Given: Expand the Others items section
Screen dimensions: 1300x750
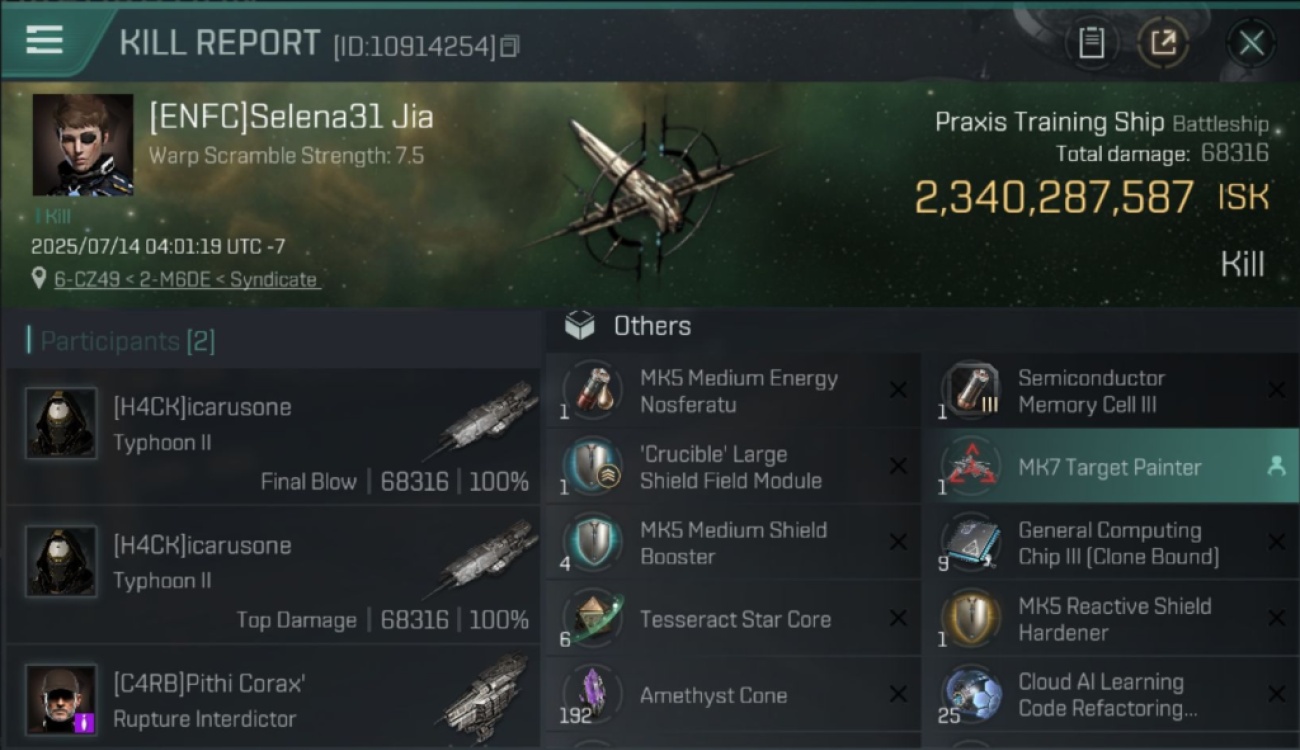Looking at the screenshot, I should pos(628,326).
